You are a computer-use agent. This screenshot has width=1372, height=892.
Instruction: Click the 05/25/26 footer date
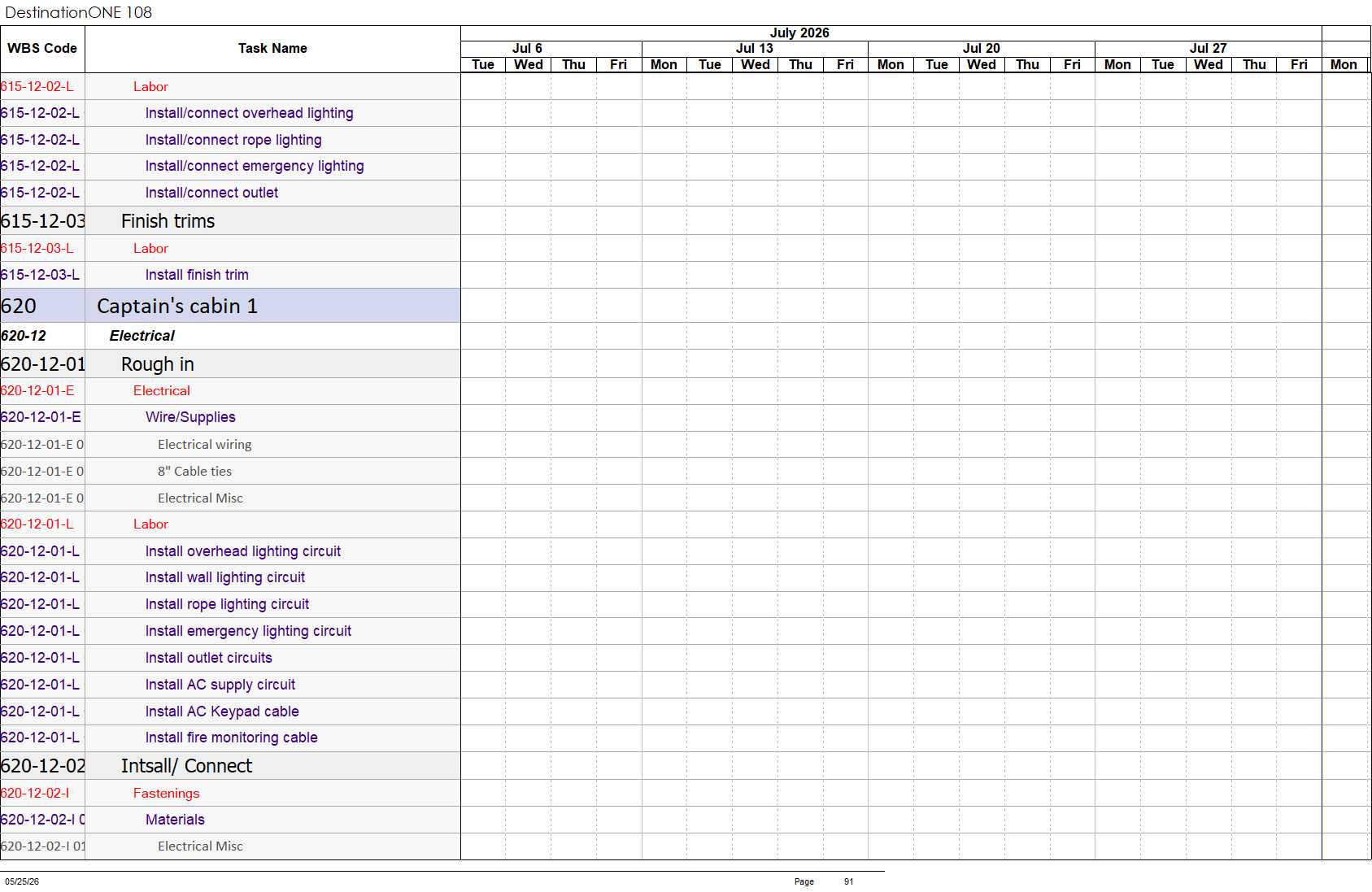22,881
